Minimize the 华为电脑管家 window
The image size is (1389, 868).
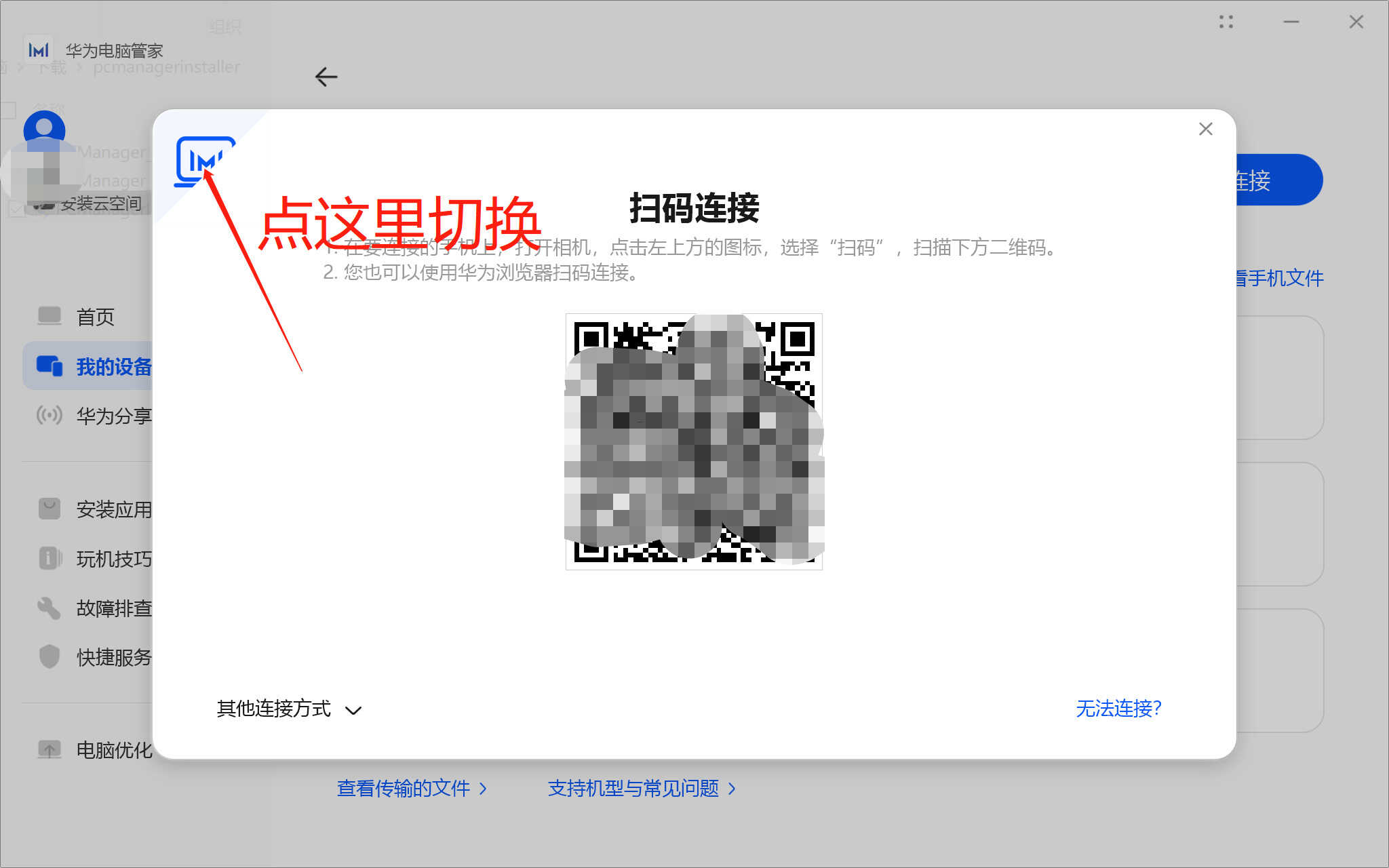coord(1291,22)
